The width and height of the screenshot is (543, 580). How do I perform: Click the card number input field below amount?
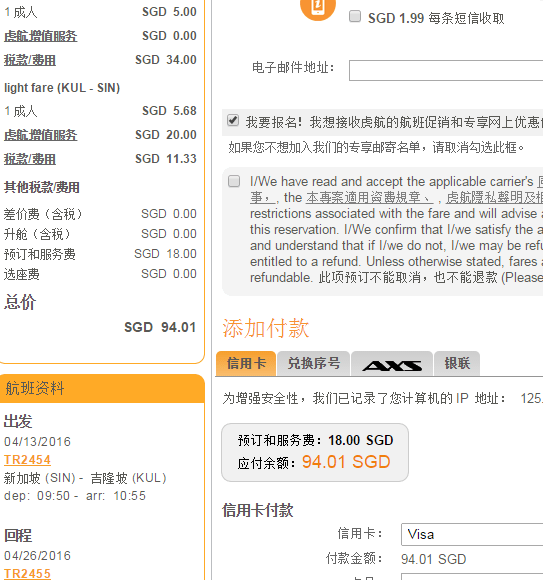pyautogui.click(x=472, y=577)
